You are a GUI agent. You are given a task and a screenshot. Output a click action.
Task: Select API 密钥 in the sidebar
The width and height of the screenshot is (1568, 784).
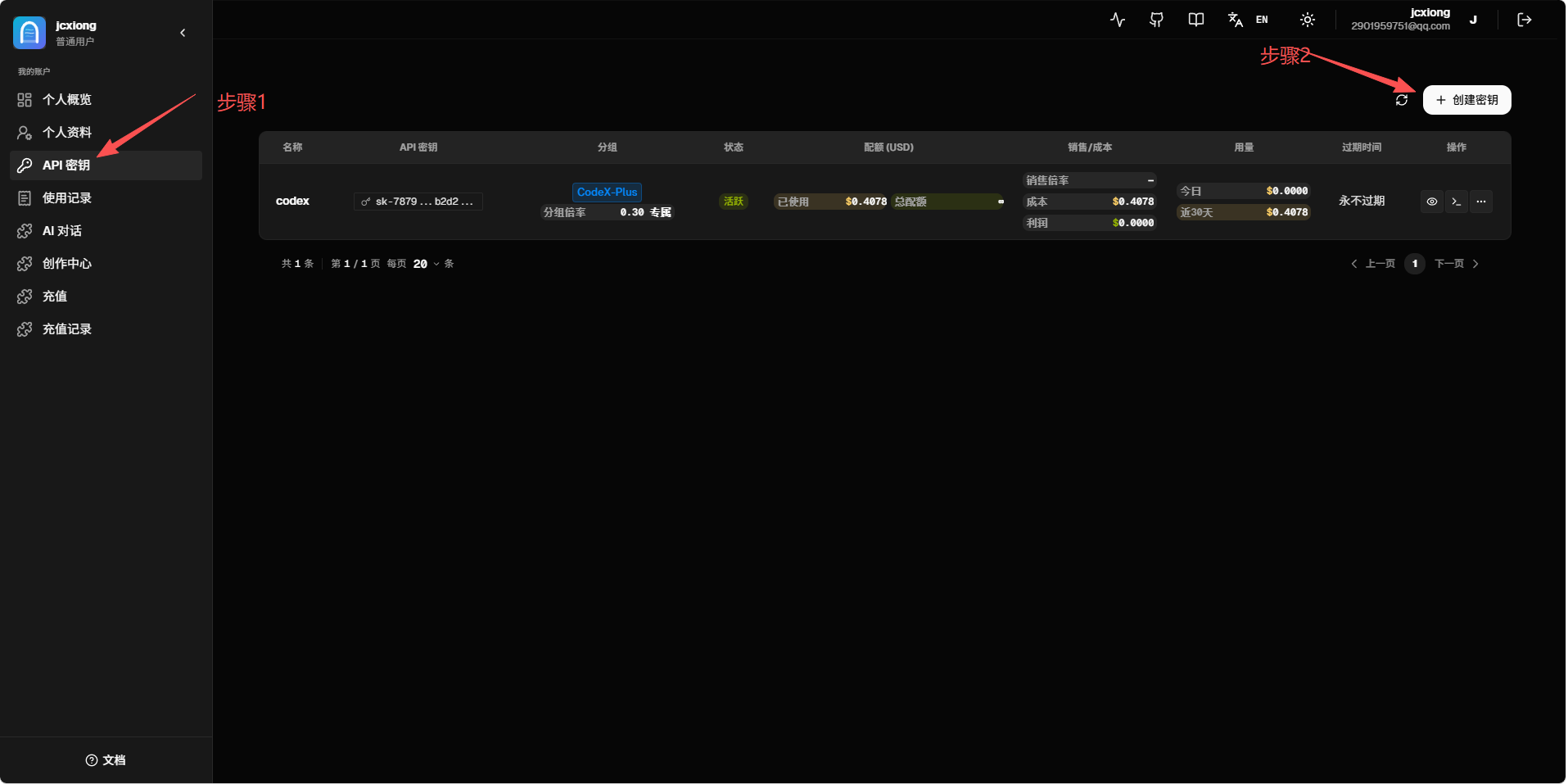pos(106,165)
